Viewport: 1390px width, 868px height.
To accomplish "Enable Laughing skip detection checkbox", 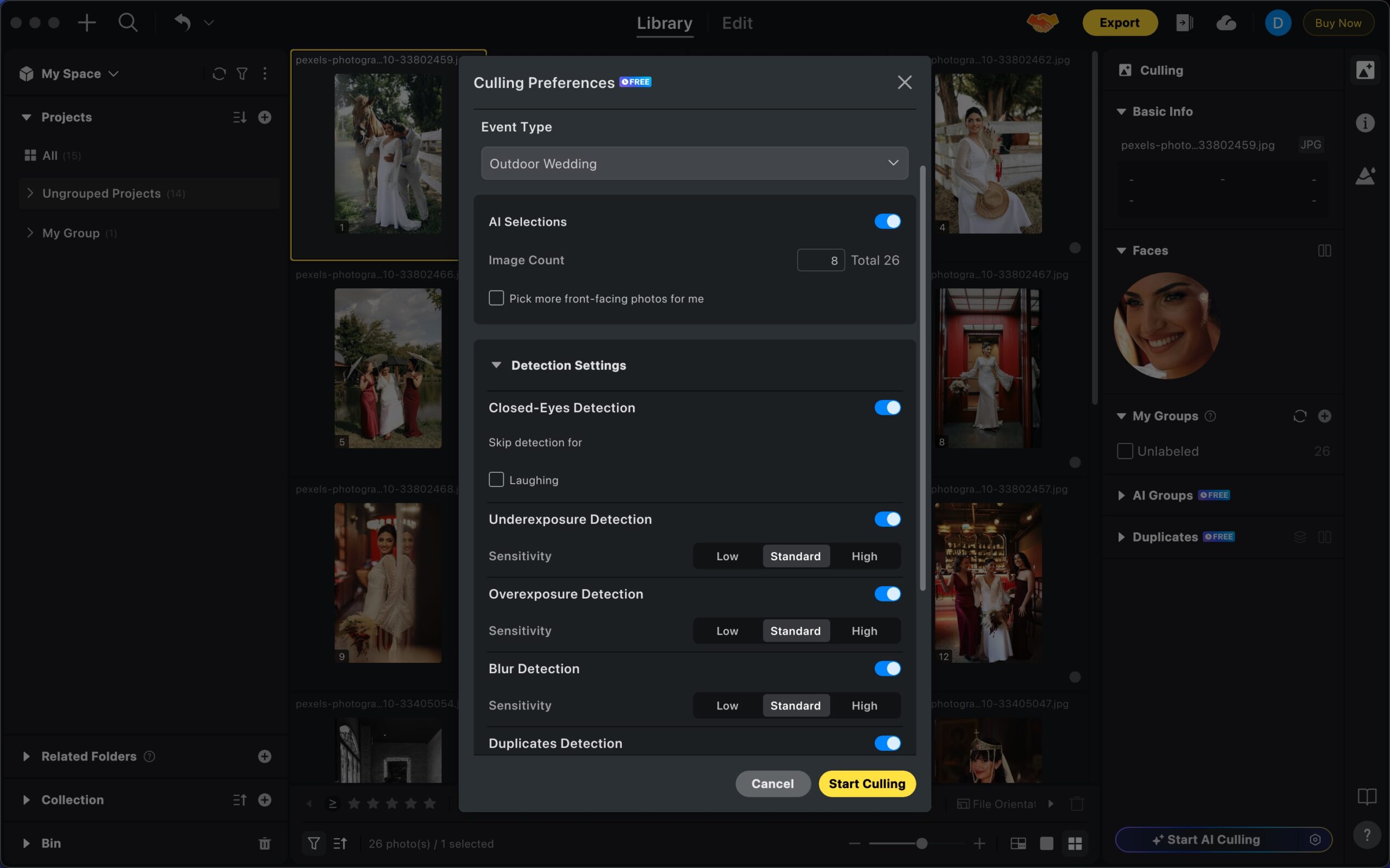I will [496, 480].
